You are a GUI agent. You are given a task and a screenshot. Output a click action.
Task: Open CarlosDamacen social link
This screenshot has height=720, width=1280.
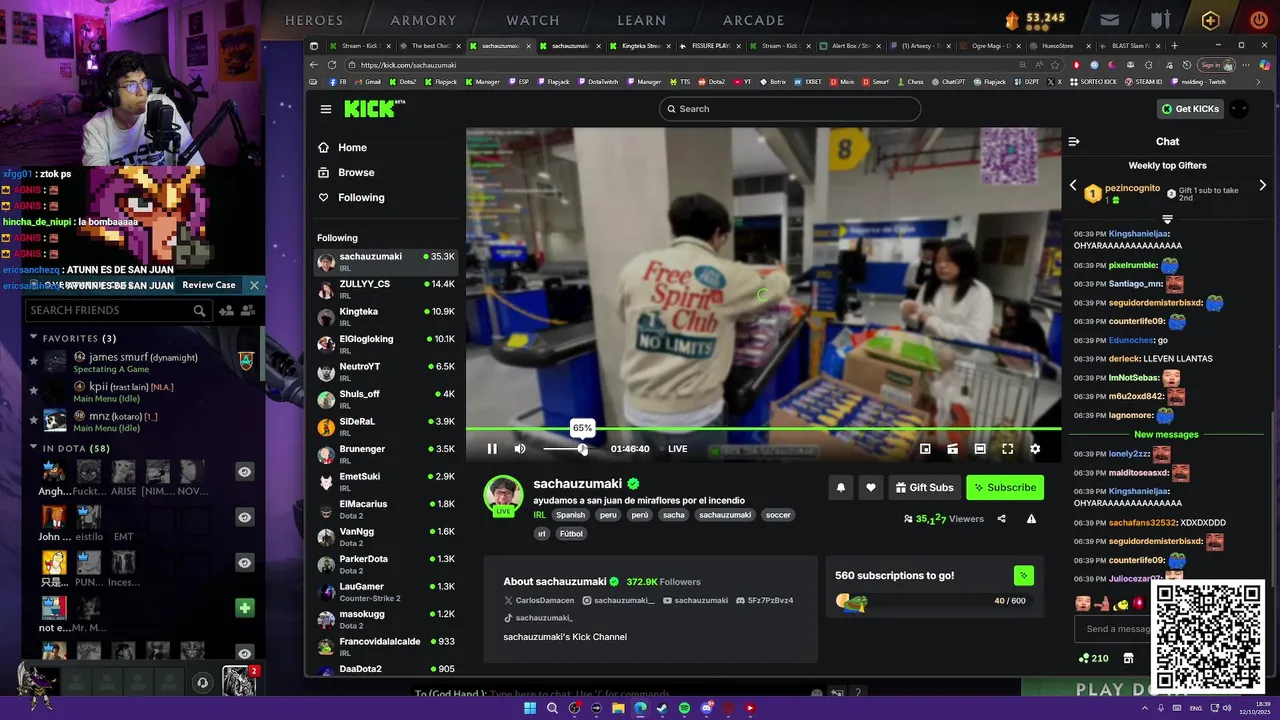click(x=538, y=601)
